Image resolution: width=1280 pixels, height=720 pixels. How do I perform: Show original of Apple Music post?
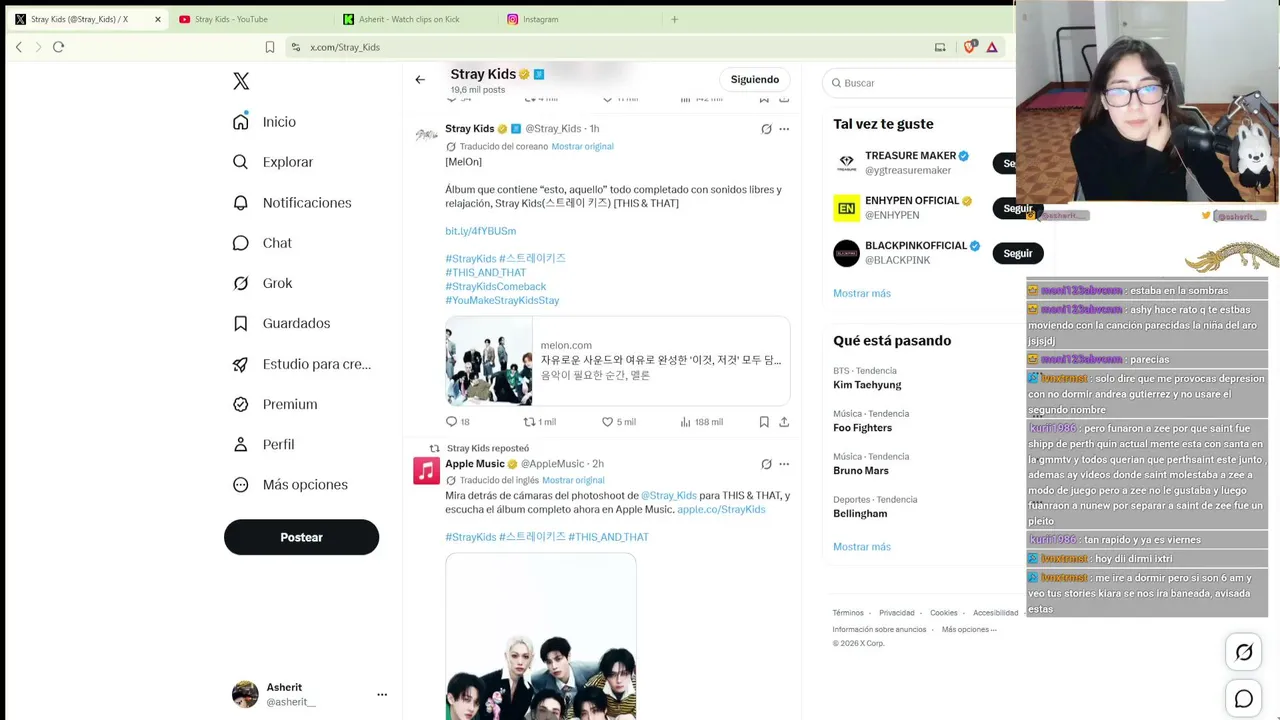573,480
